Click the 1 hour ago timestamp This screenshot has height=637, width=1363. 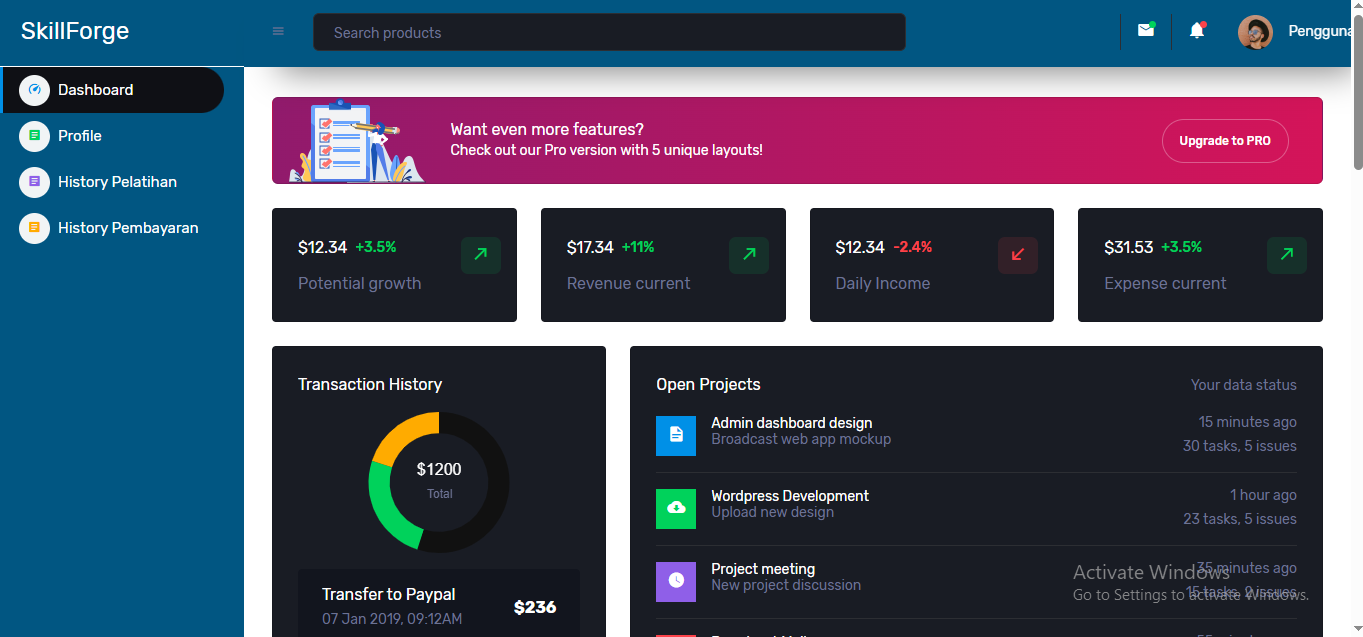click(1263, 495)
